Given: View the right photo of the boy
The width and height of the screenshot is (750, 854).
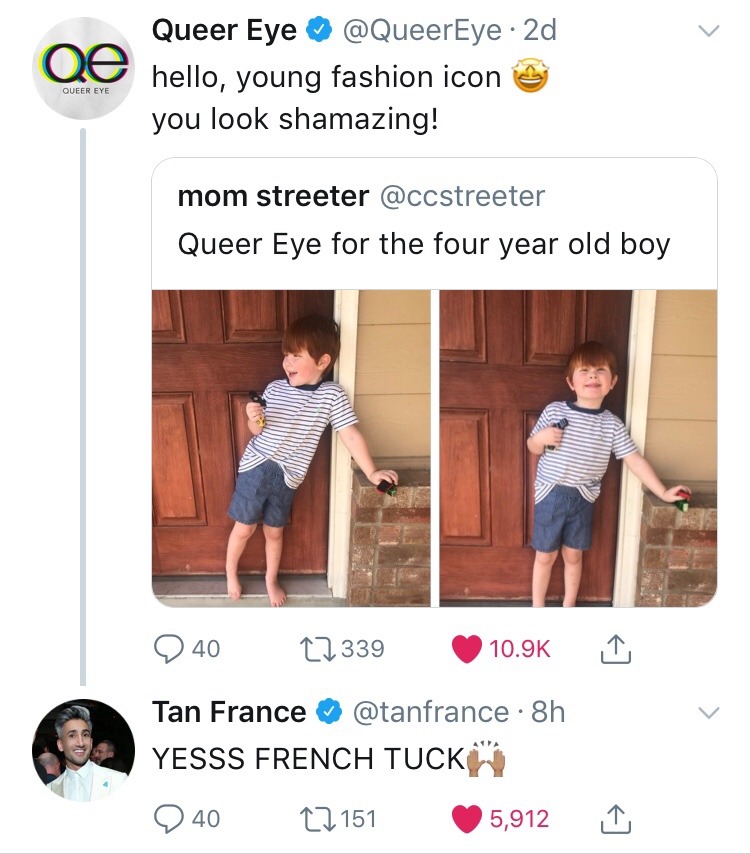Looking at the screenshot, I should point(578,447).
